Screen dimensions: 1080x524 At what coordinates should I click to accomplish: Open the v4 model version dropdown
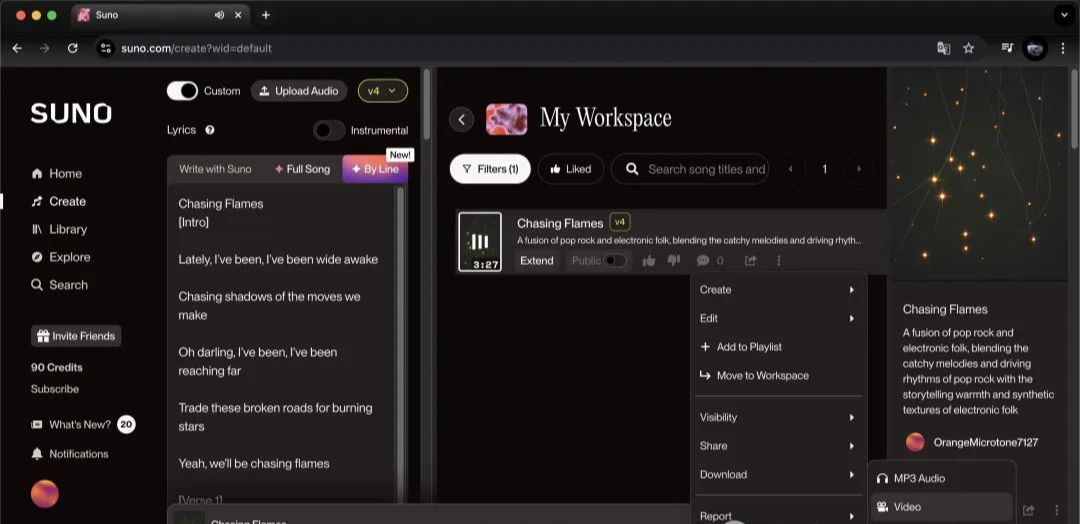pyautogui.click(x=382, y=91)
